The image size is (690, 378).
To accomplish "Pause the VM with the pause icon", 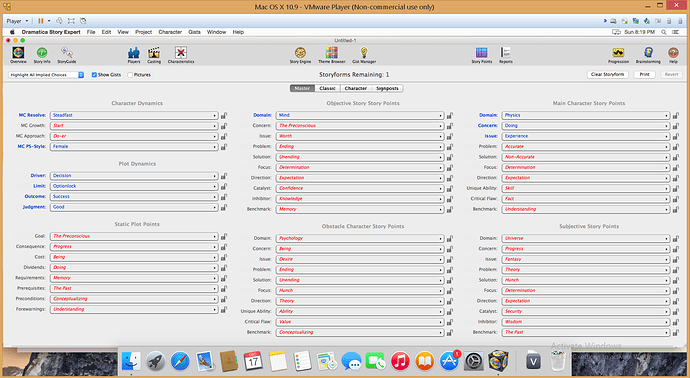I will 40,21.
